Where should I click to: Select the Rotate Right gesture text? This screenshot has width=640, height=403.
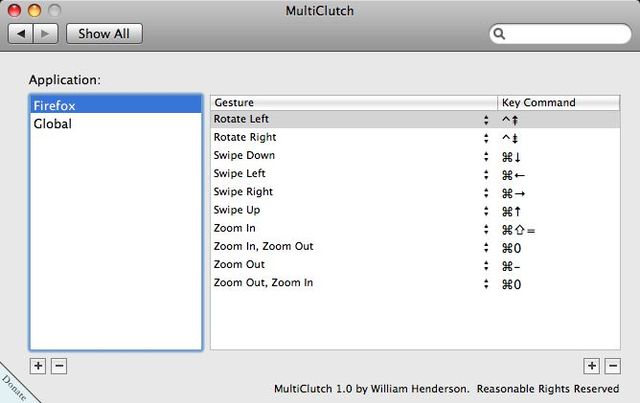[x=245, y=137]
